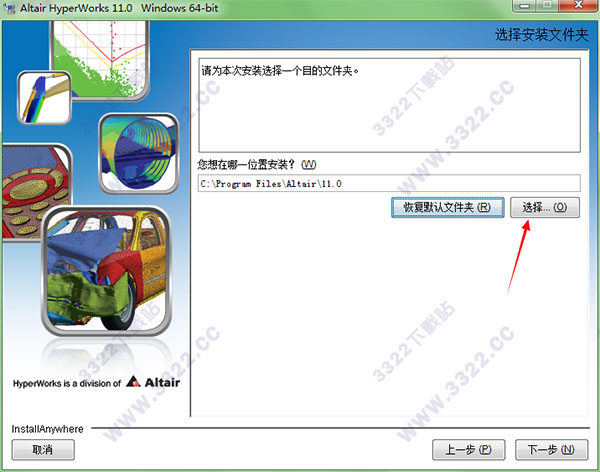This screenshot has height=472, width=600.
Task: Click the blue cylinder mesh thumbnail
Action: [139, 153]
